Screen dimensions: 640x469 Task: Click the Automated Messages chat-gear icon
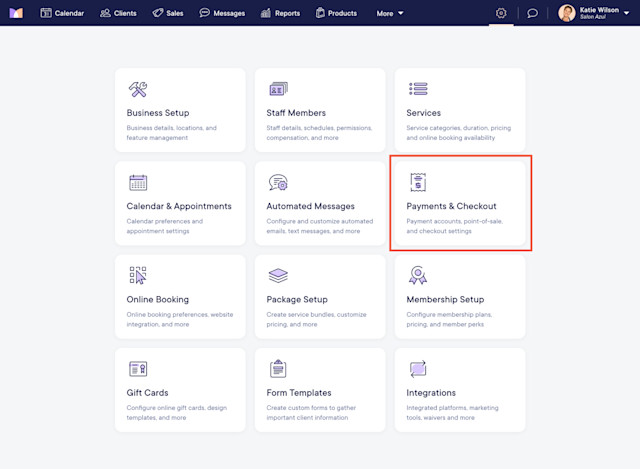coord(278,182)
